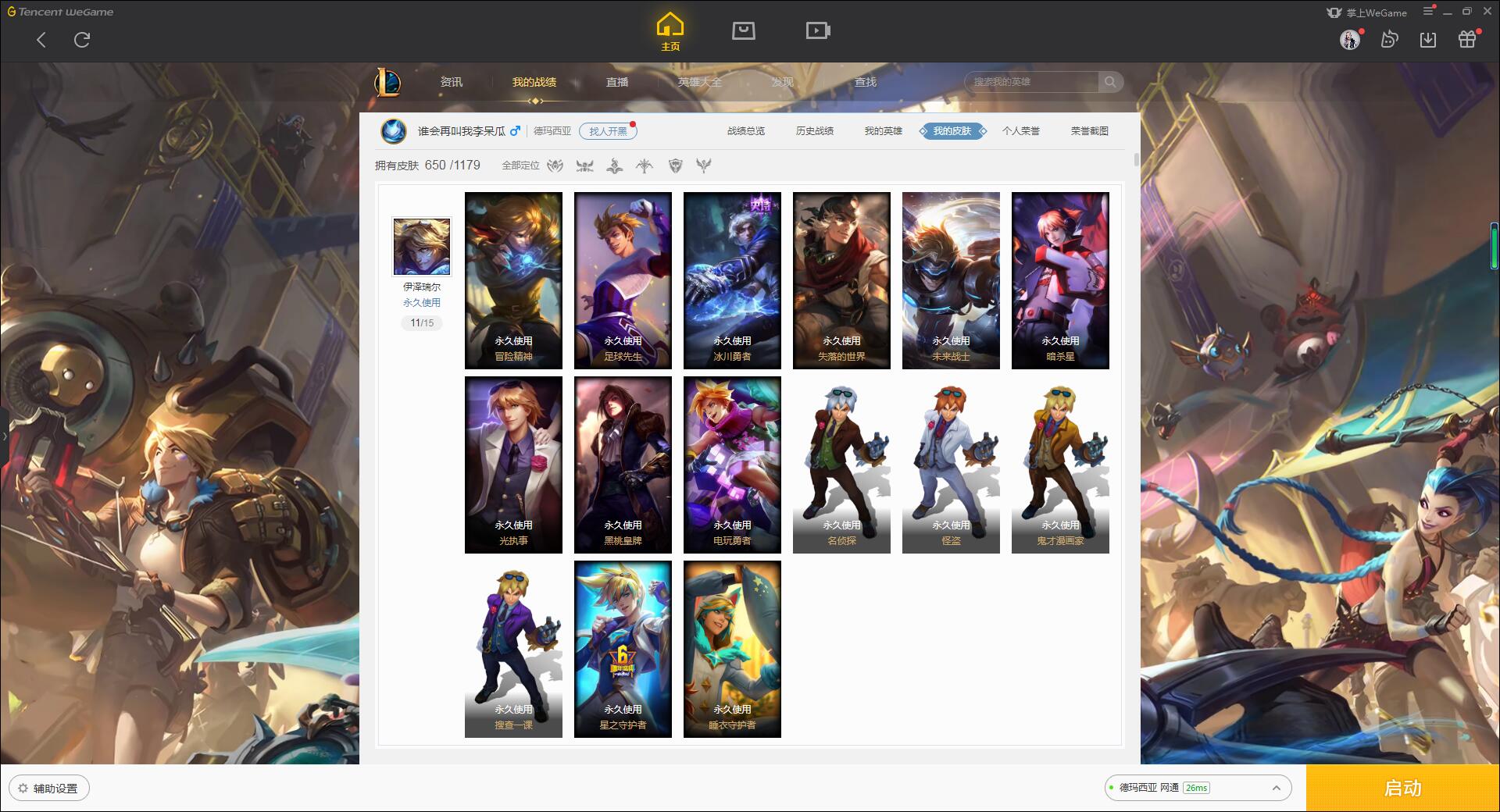The height and width of the screenshot is (812, 1500).
Task: Open the download manager icon
Action: pos(1428,39)
